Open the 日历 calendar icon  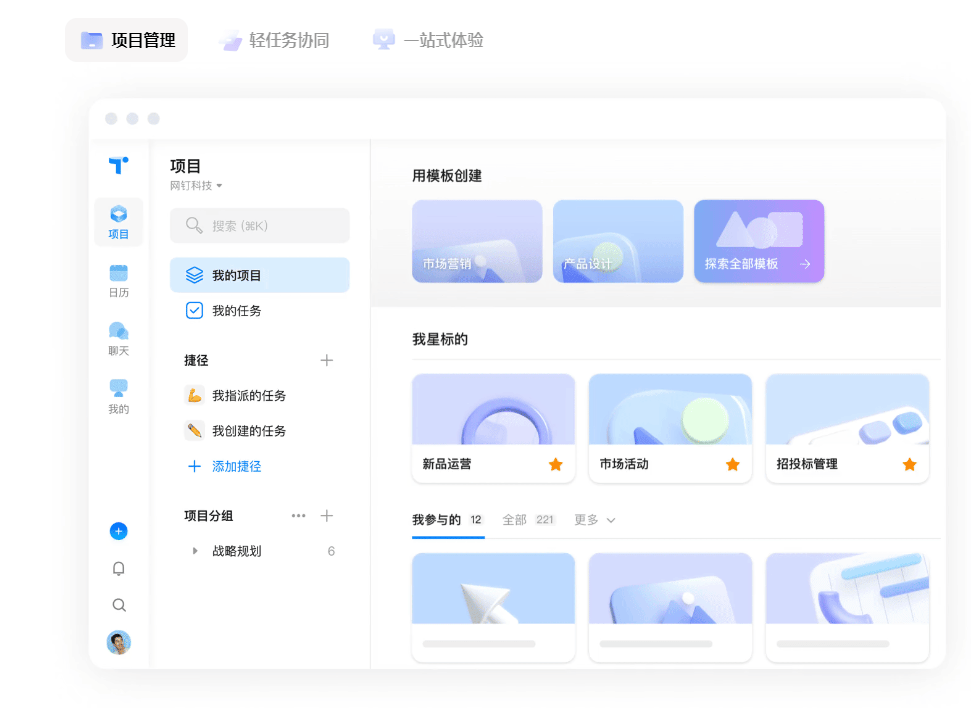pos(119,280)
